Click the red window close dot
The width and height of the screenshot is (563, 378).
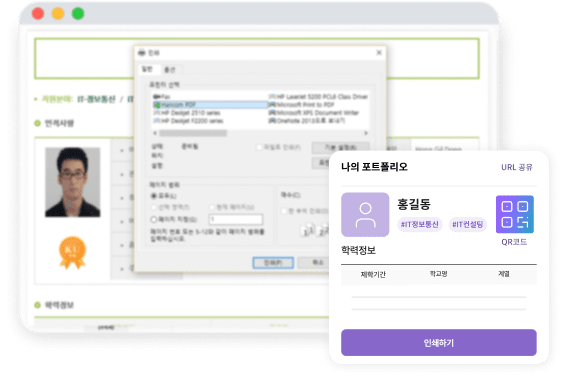click(x=38, y=14)
